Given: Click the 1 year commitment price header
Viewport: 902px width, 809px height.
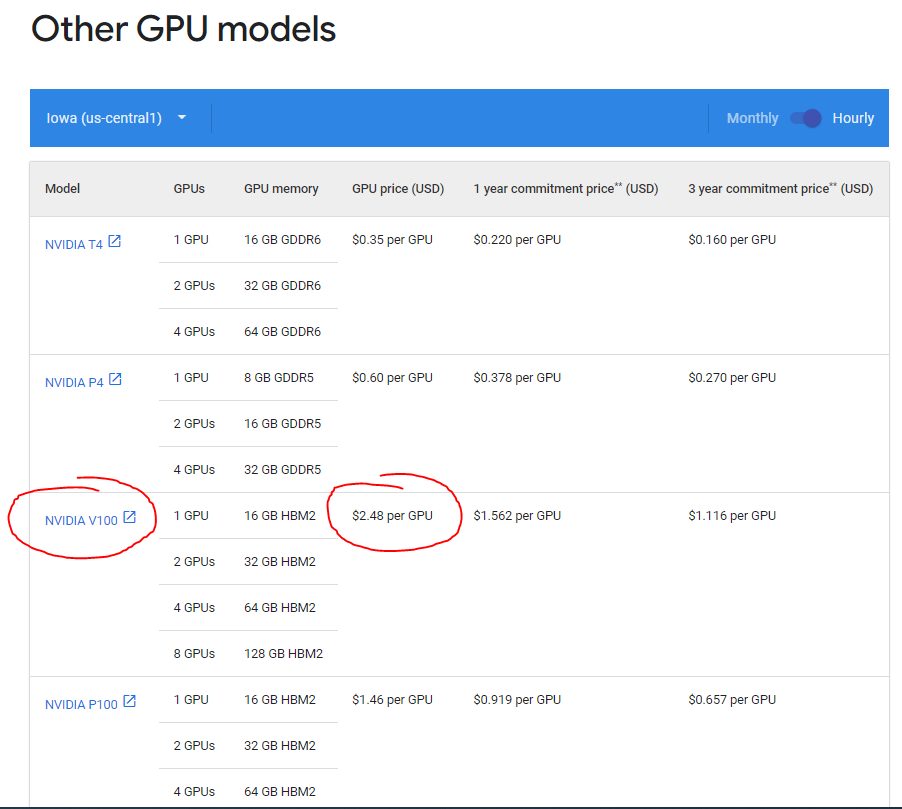Looking at the screenshot, I should click(566, 189).
